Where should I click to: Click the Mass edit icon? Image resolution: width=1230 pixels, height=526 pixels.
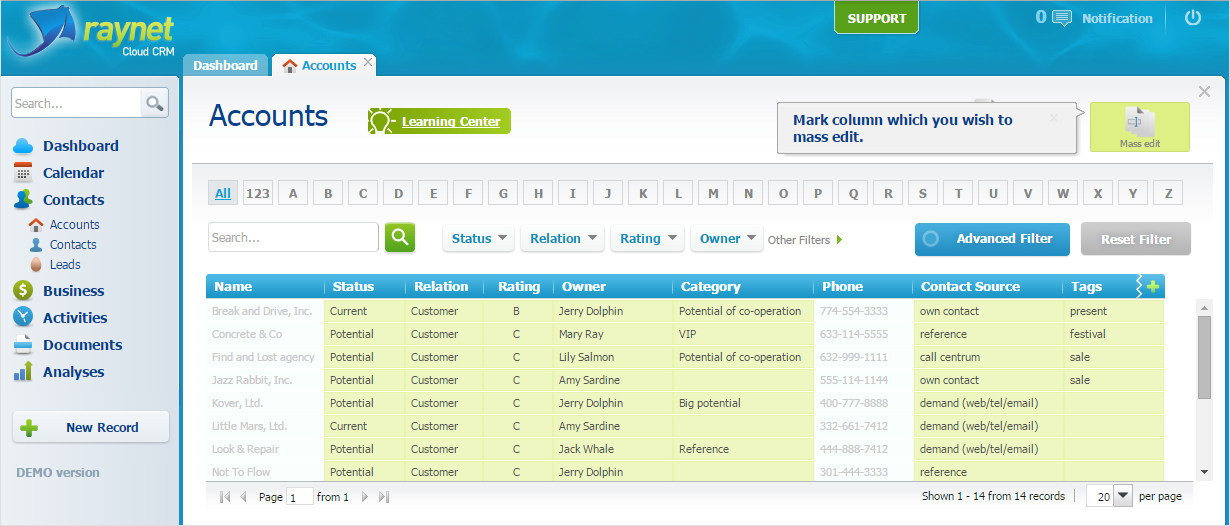(x=1140, y=122)
